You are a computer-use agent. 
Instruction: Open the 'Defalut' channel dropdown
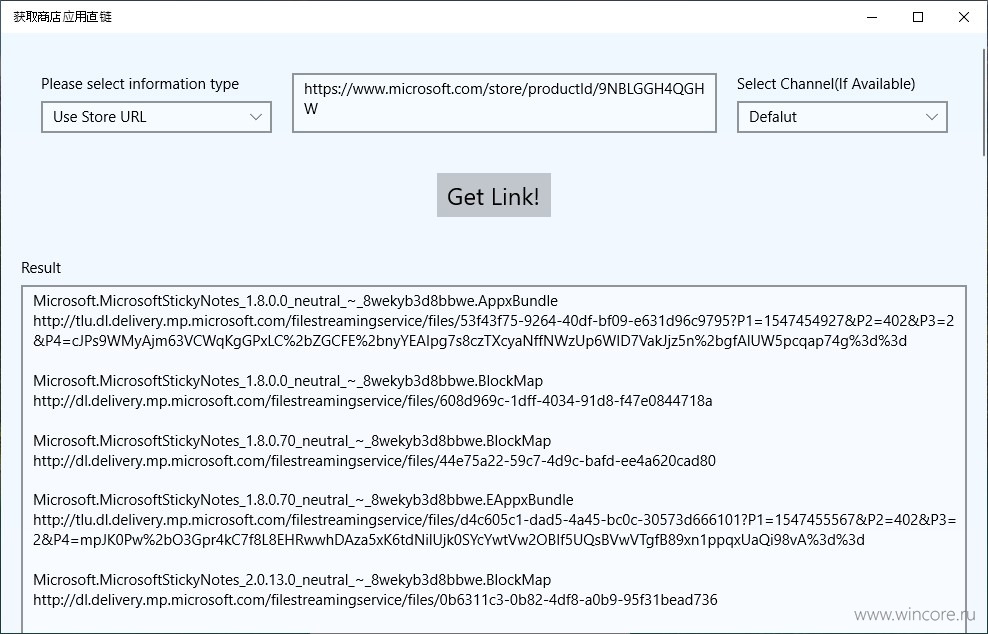tap(842, 117)
